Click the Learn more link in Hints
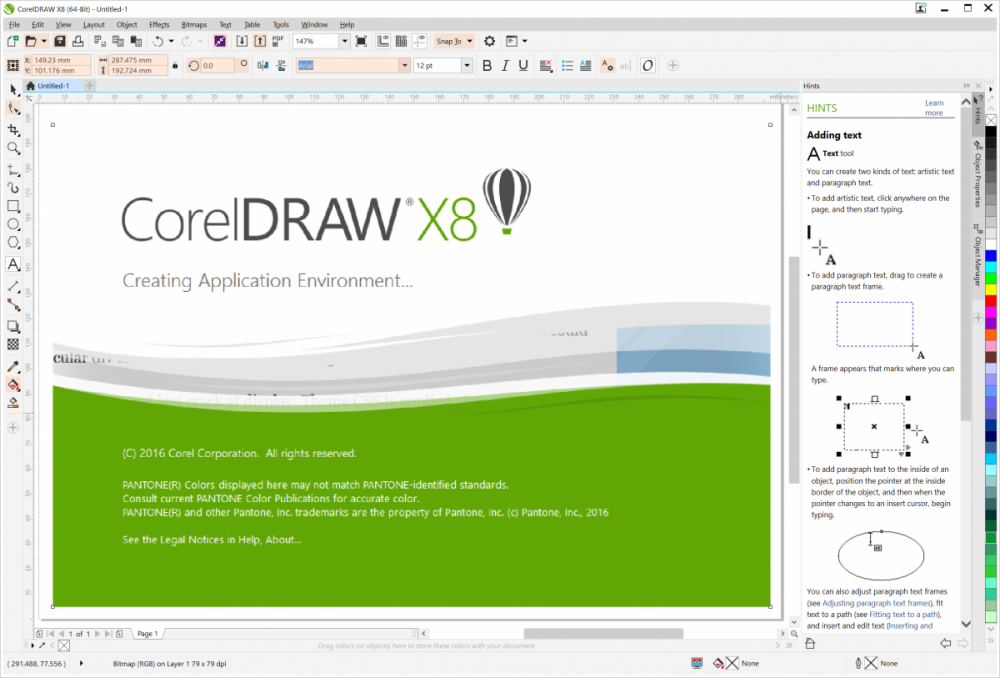Viewport: 1000px width, 678px height. [x=934, y=108]
